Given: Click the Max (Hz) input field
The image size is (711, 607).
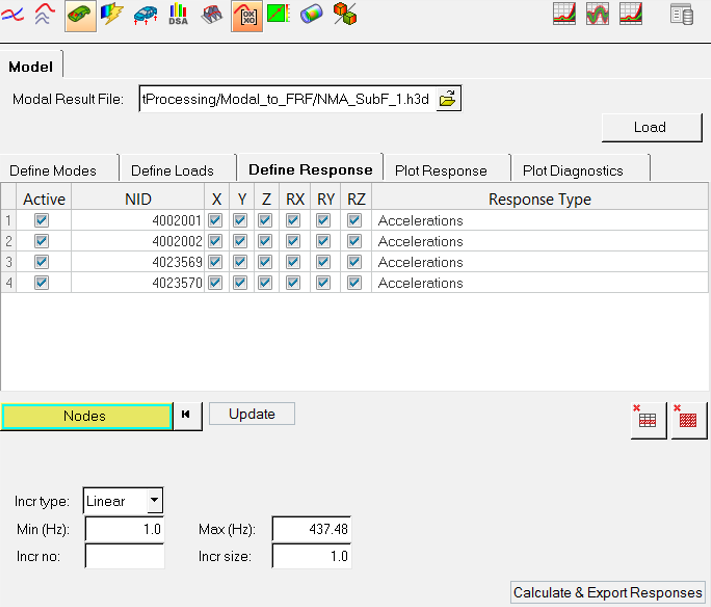Looking at the screenshot, I should (311, 528).
